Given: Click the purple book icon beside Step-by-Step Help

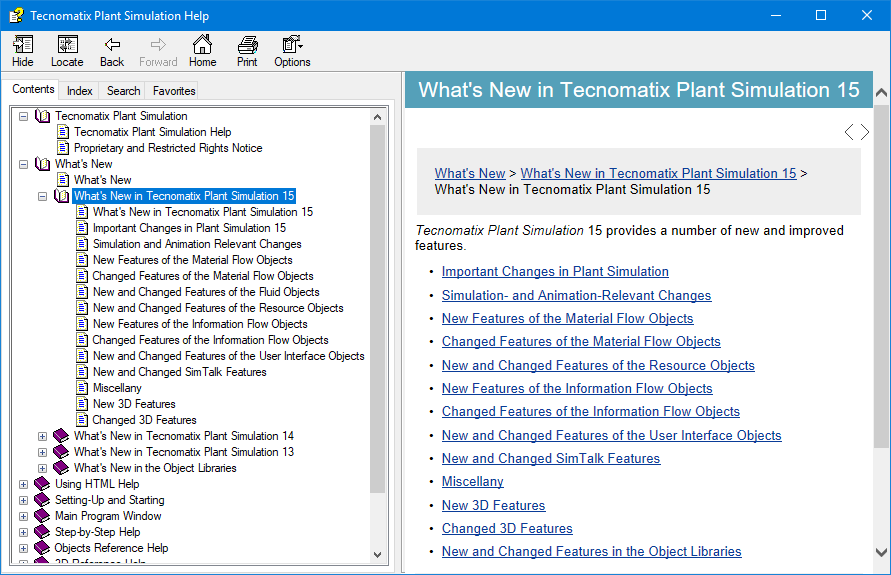Looking at the screenshot, I should point(42,531).
